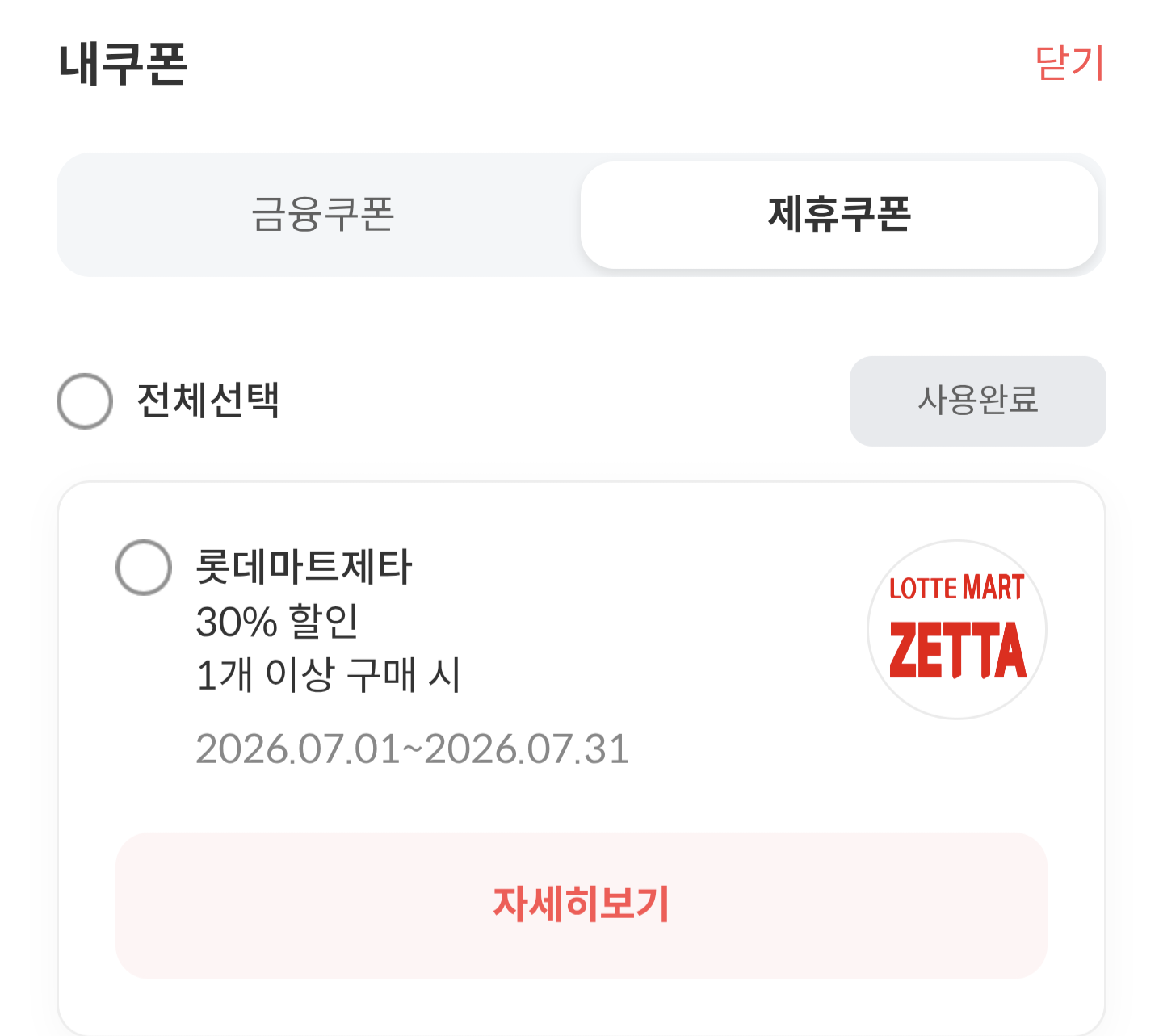Click the coupon start date 2026.07.01
1163x1036 pixels.
click(x=298, y=749)
